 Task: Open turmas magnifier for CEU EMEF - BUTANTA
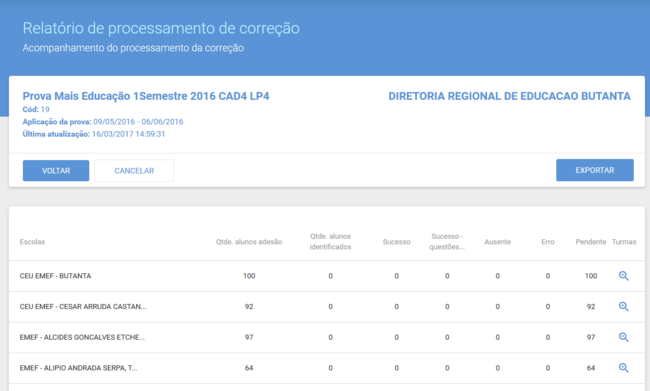click(623, 276)
